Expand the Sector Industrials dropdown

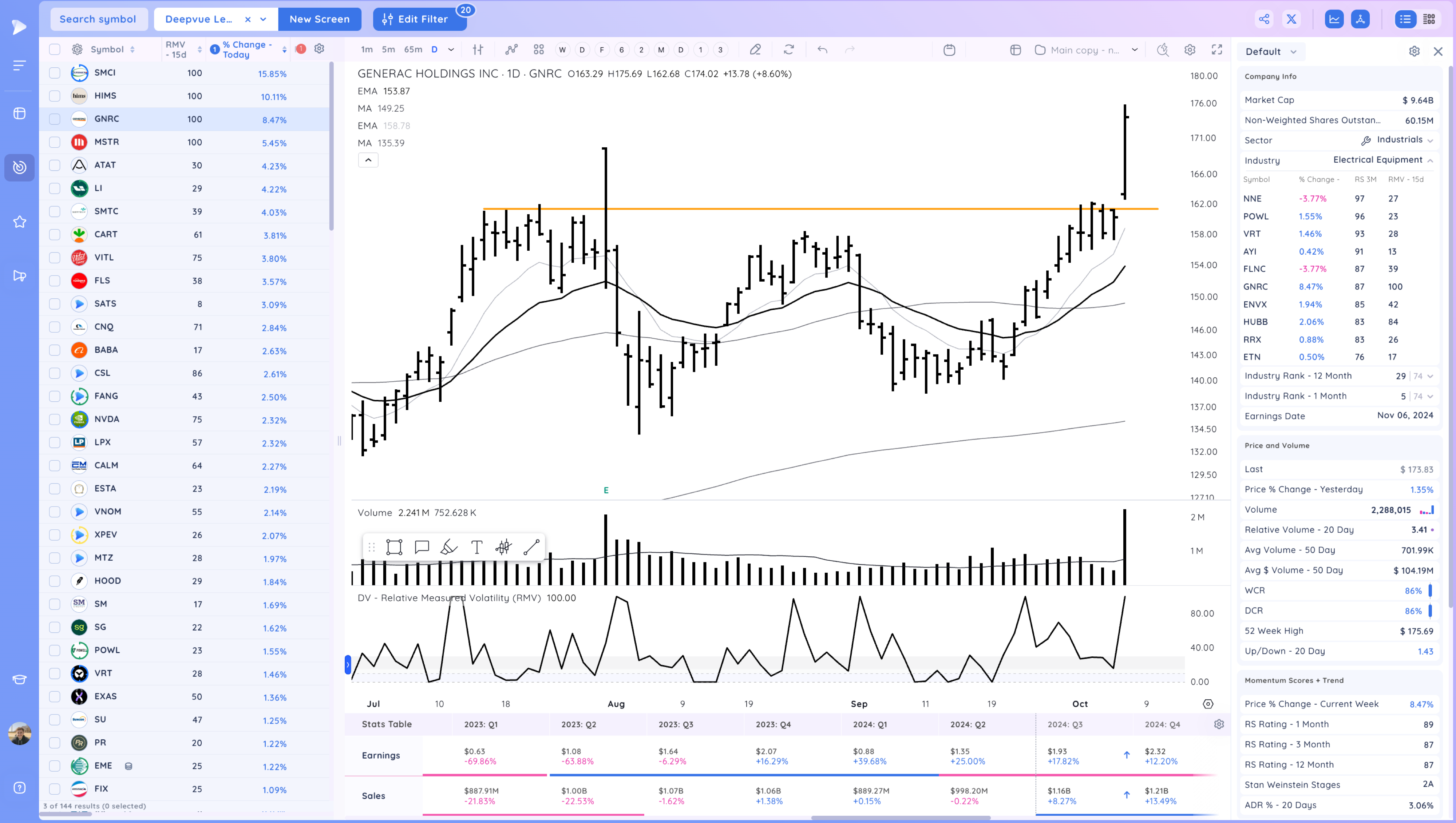click(x=1430, y=140)
